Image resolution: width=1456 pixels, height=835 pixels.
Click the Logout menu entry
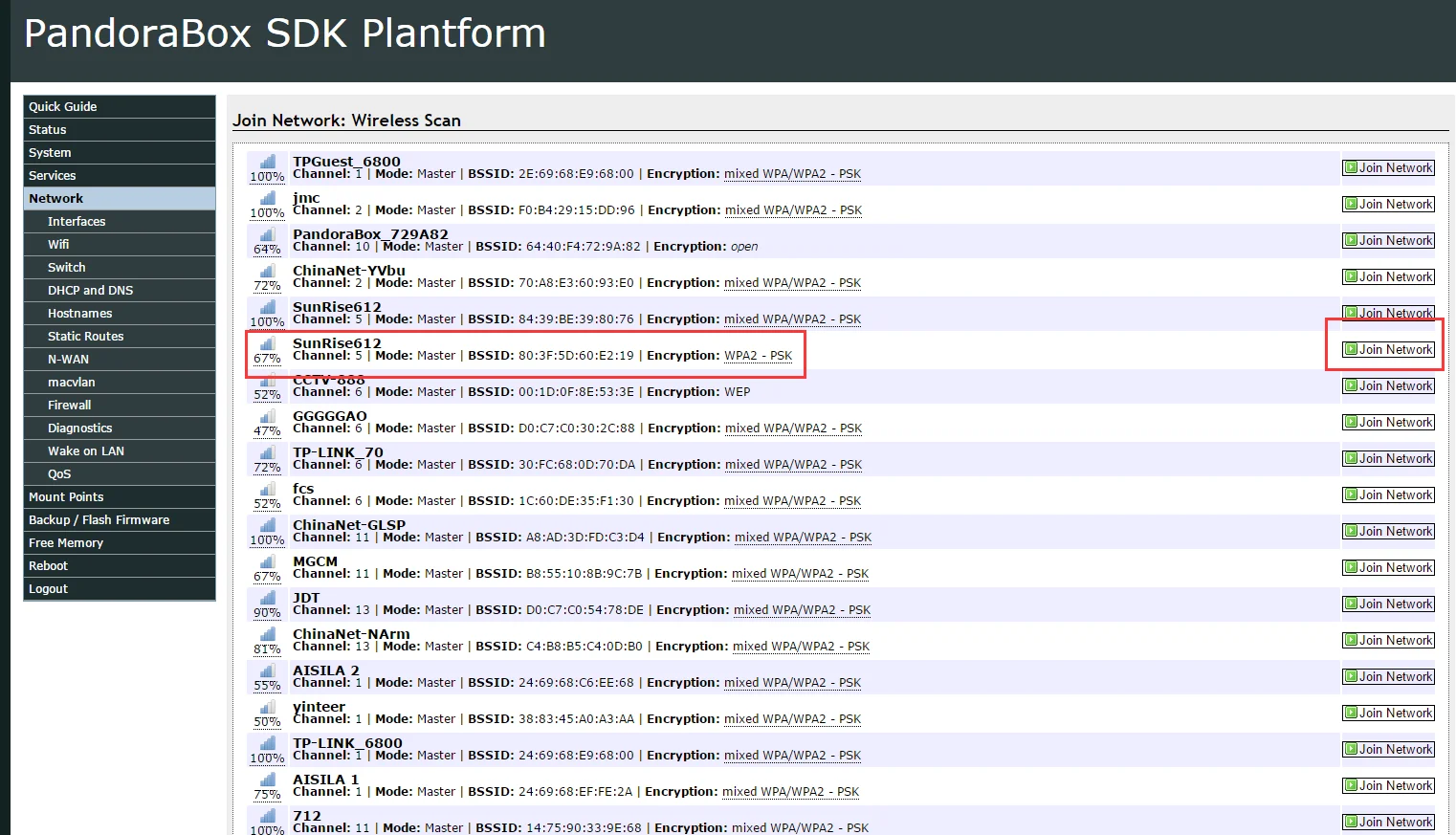click(x=120, y=589)
